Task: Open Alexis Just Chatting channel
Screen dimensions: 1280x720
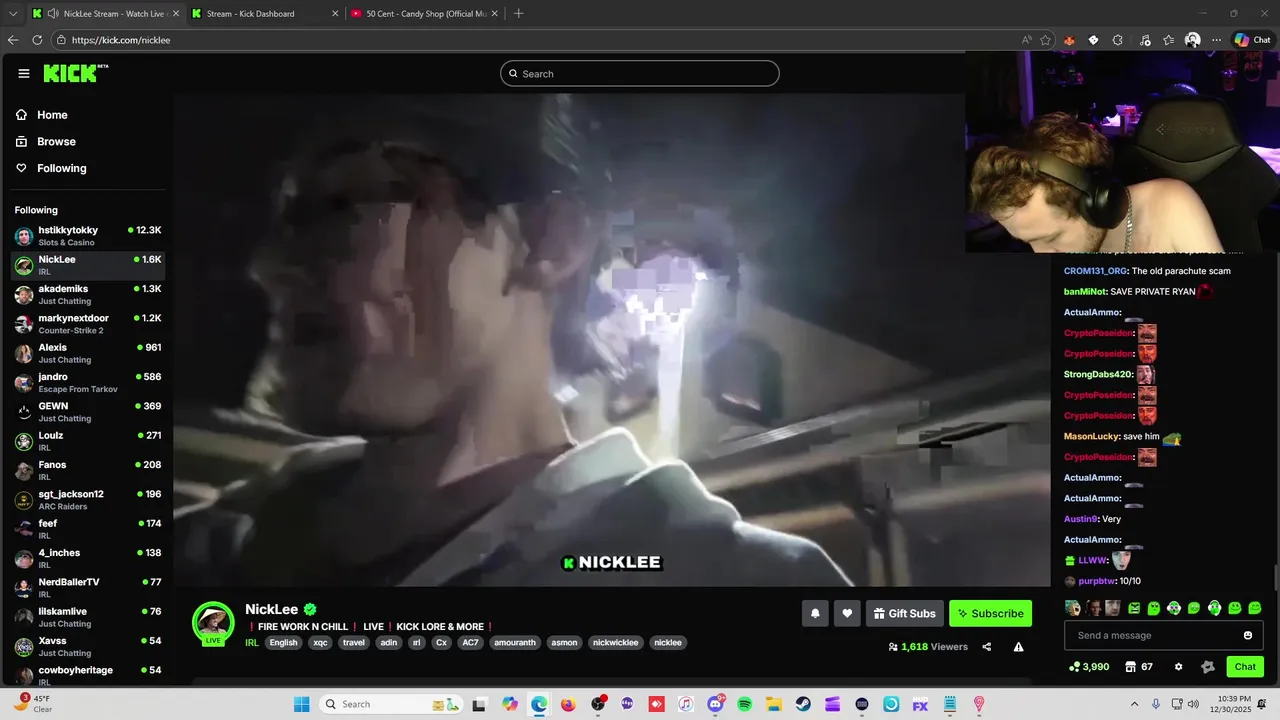Action: tap(88, 353)
